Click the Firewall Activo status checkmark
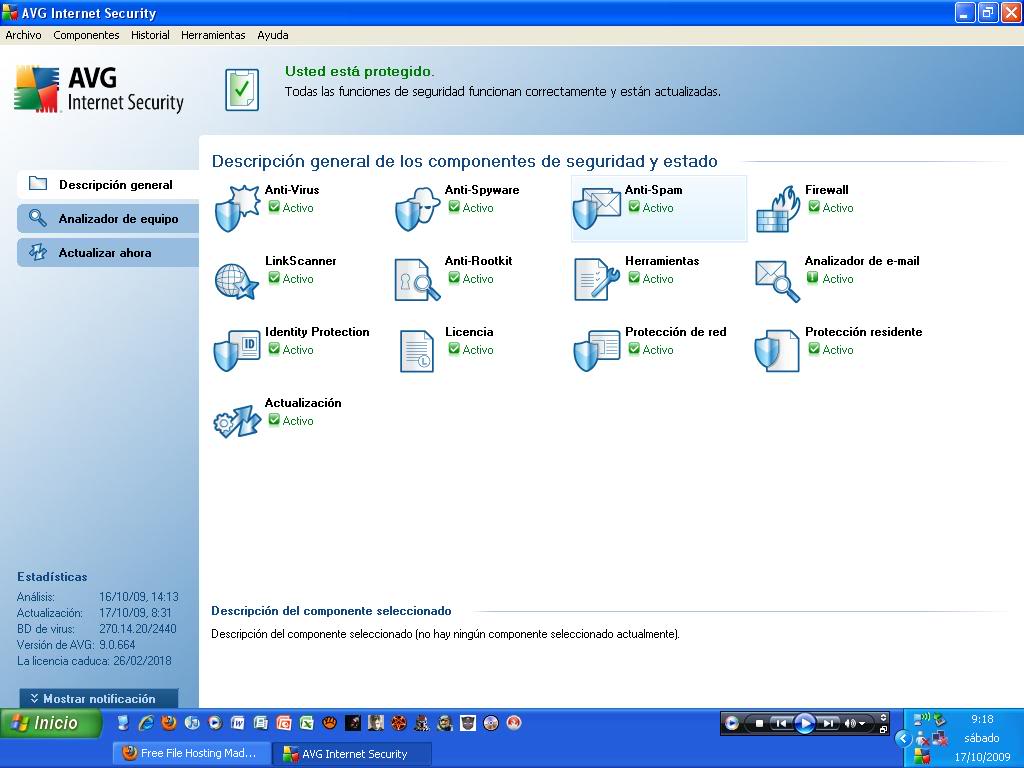The width and height of the screenshot is (1024, 768). (x=814, y=207)
